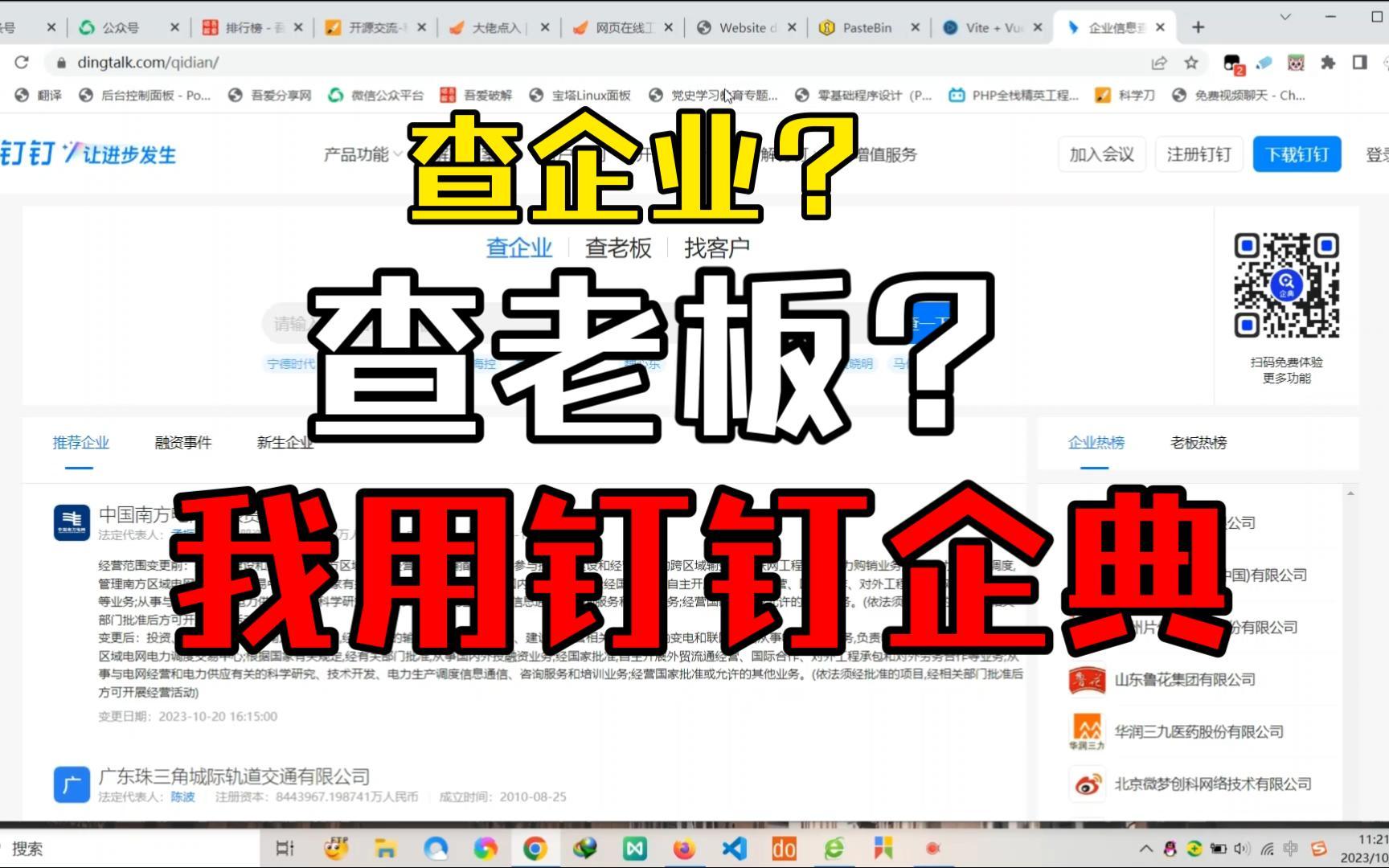Open 北京微梦创科网络技术有限公司 in hot list
Screen dimensions: 1389x868
tap(1212, 784)
